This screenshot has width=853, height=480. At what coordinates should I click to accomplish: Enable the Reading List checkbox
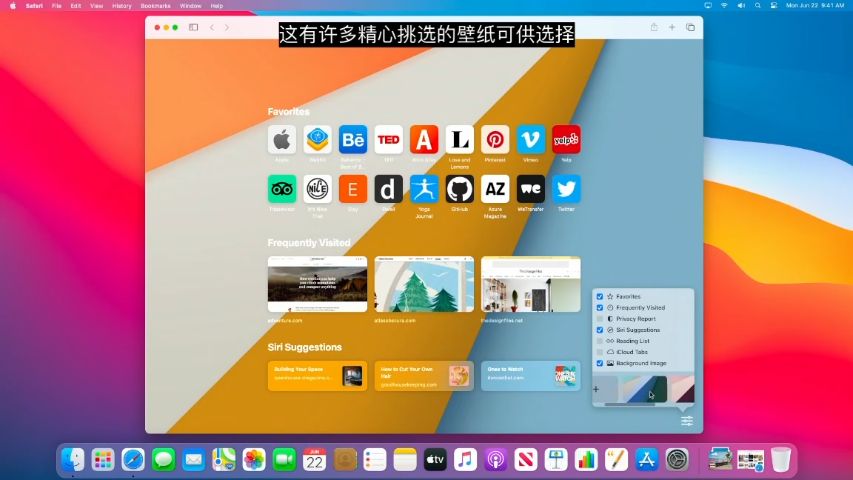pyautogui.click(x=600, y=341)
